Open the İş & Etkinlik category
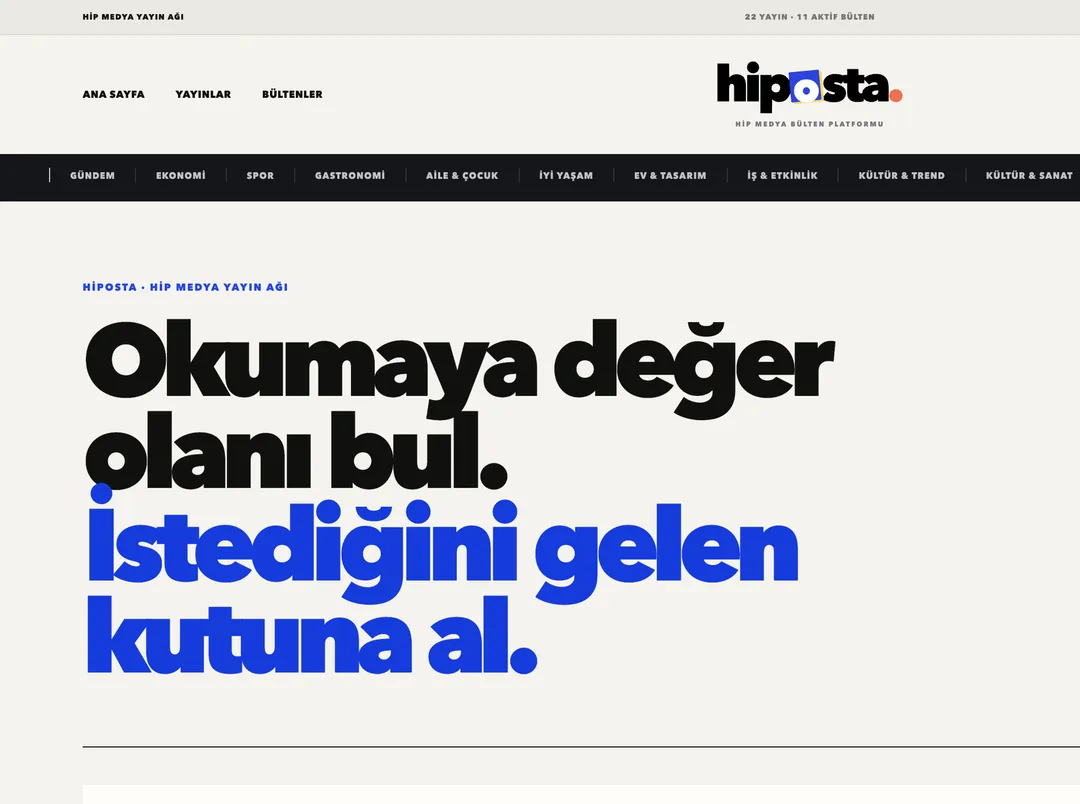 [x=782, y=176]
